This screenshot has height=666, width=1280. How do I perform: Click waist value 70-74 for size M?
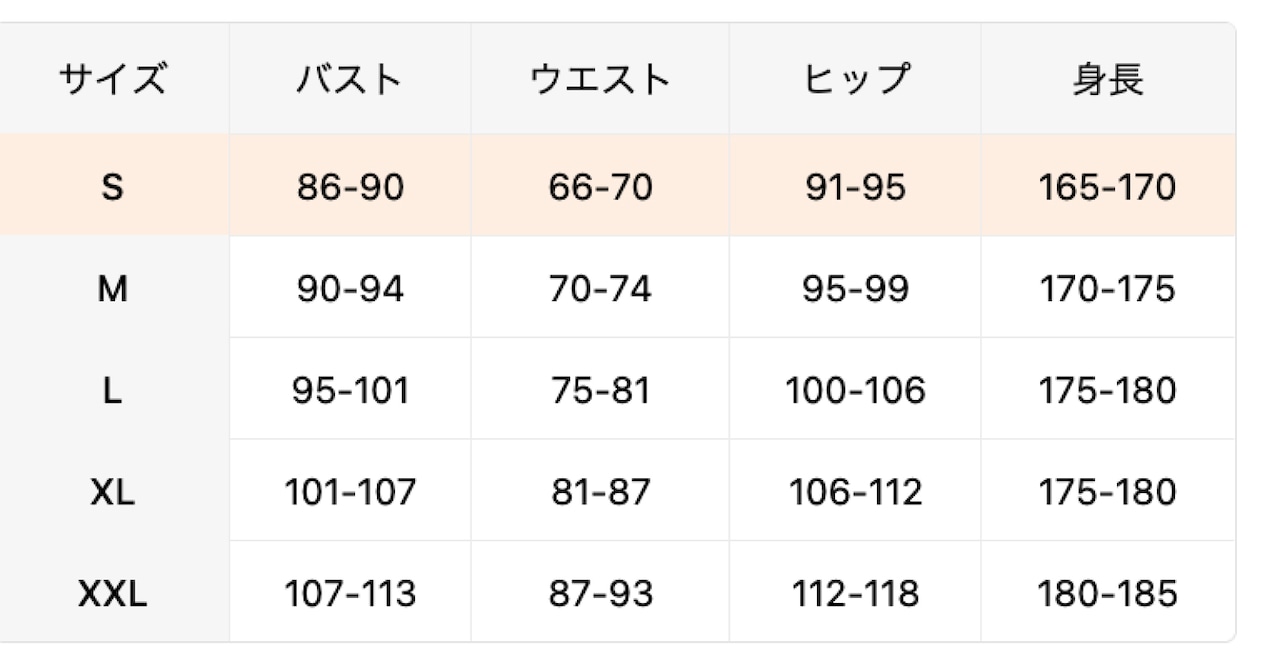(600, 289)
